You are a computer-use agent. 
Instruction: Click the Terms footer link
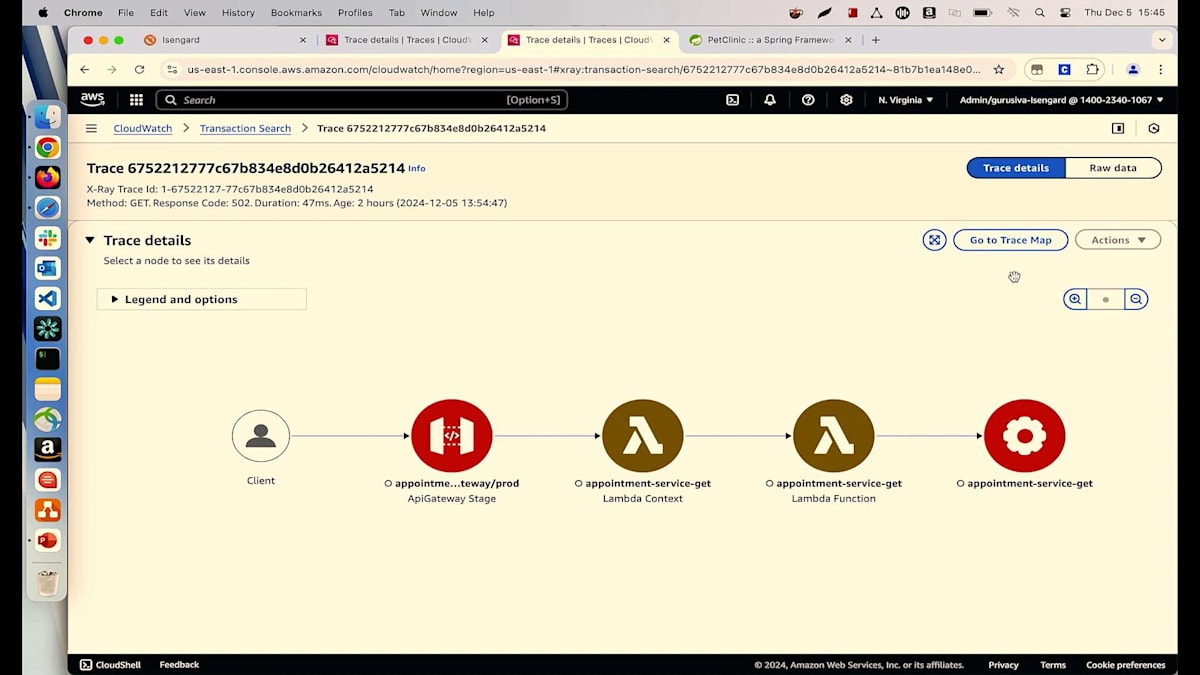1053,665
